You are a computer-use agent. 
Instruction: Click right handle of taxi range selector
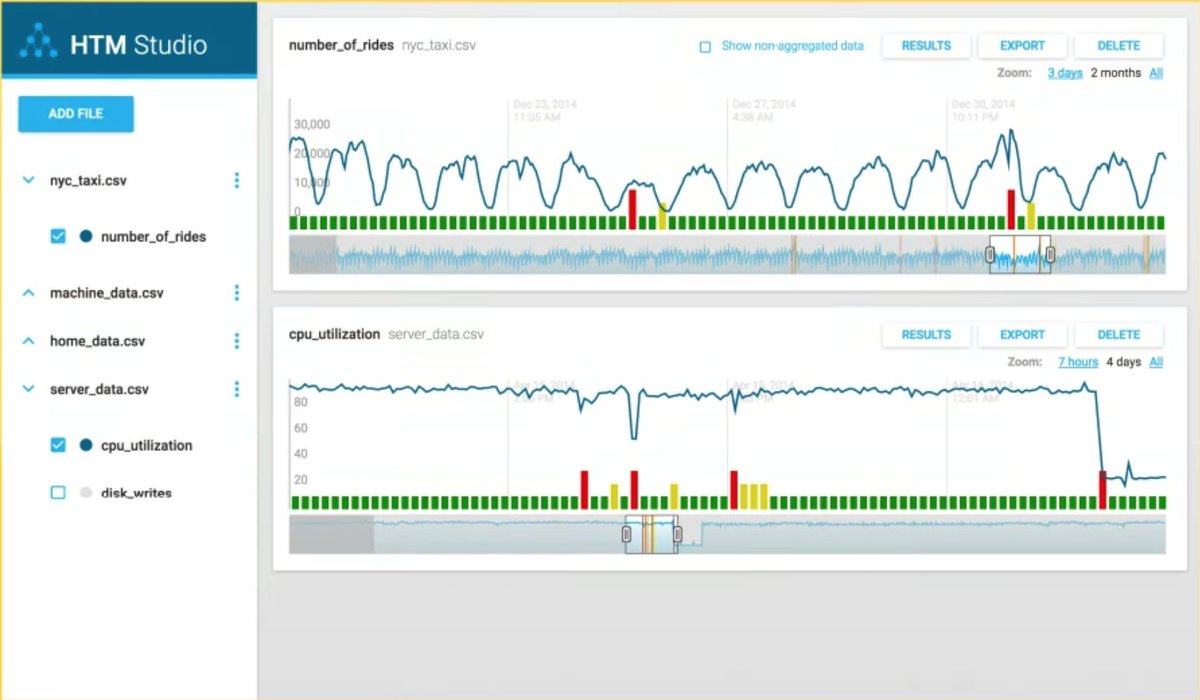[1050, 255]
